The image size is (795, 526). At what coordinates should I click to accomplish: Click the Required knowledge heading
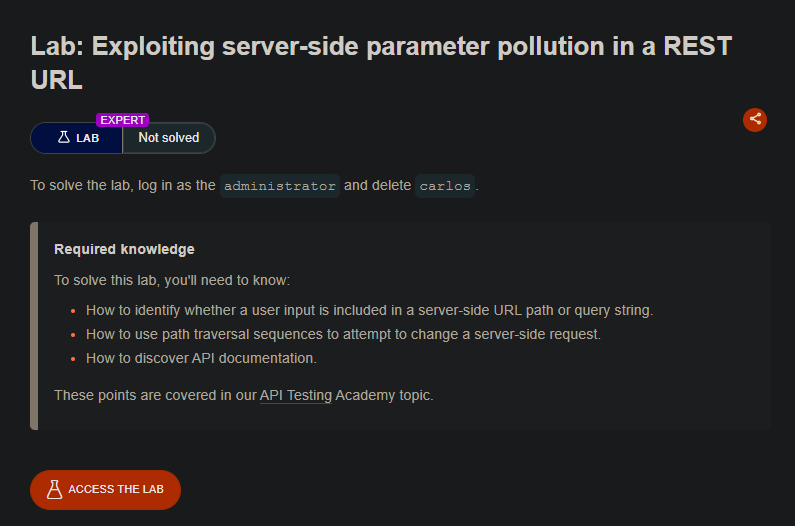124,249
